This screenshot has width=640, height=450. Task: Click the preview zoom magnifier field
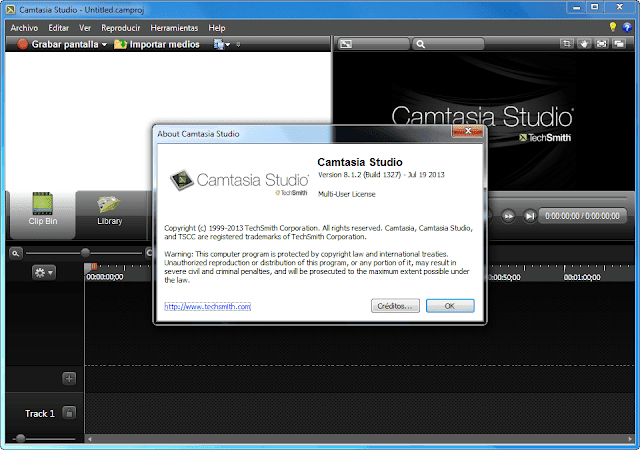pyautogui.click(x=448, y=44)
